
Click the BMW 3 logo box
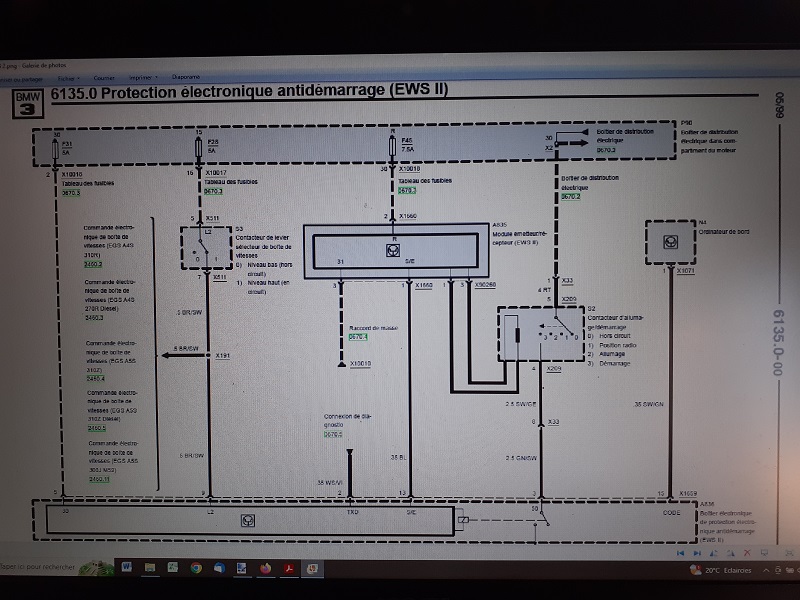pos(28,104)
